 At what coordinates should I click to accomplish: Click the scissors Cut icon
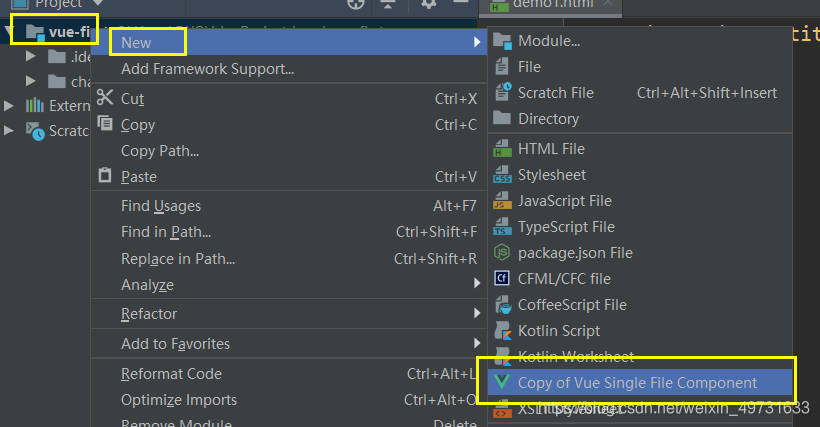click(106, 98)
